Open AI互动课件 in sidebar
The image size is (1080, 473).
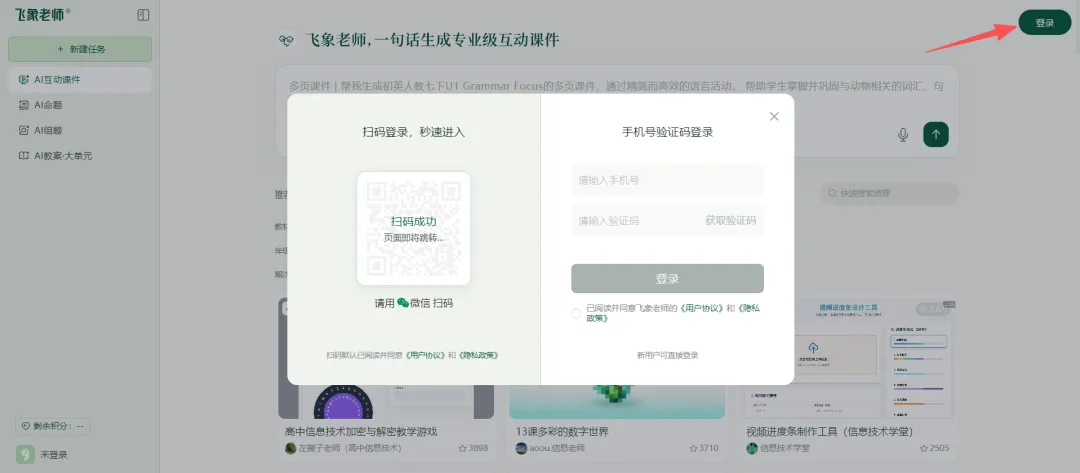point(80,80)
